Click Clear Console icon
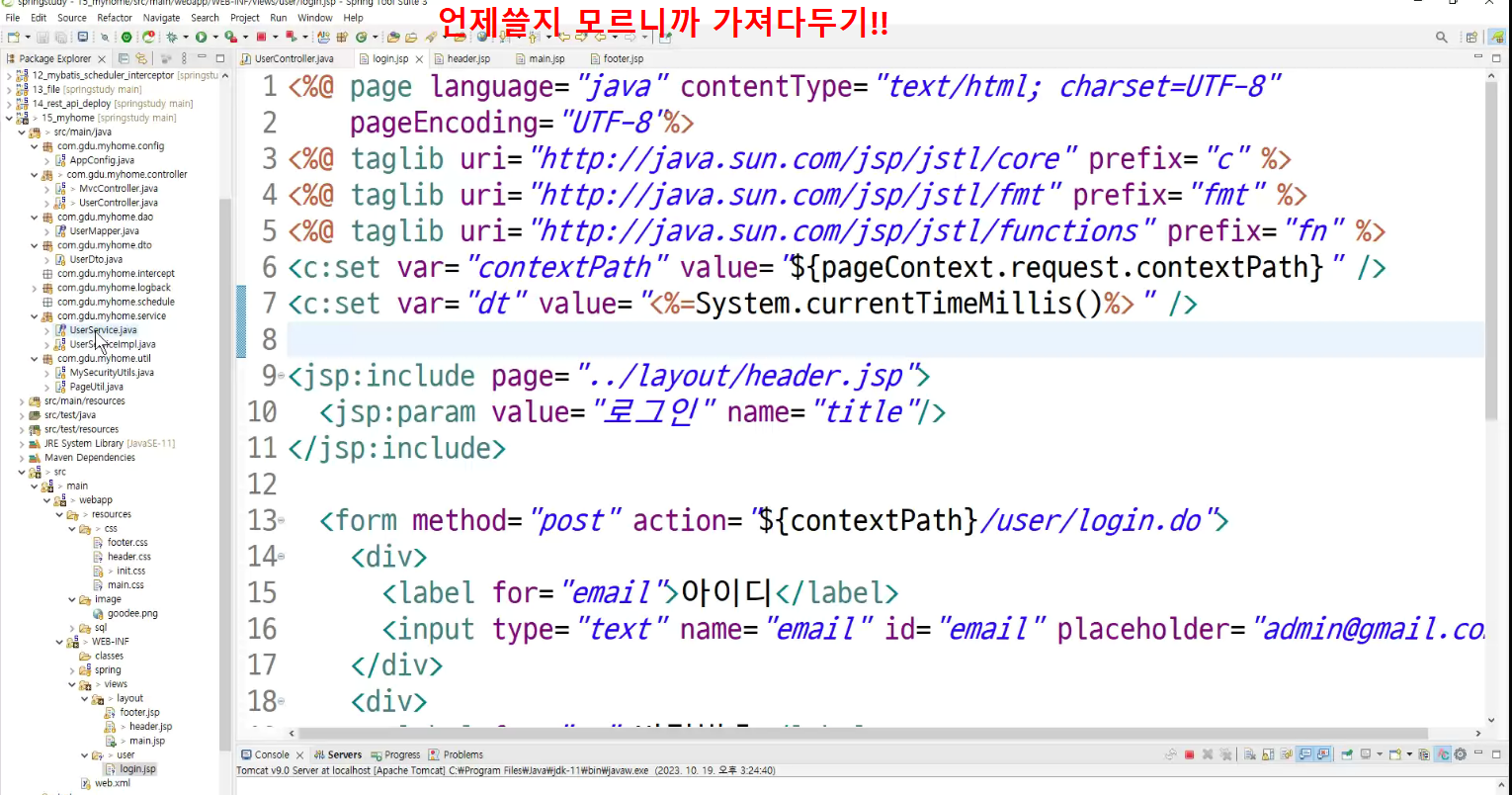 click(x=1249, y=754)
